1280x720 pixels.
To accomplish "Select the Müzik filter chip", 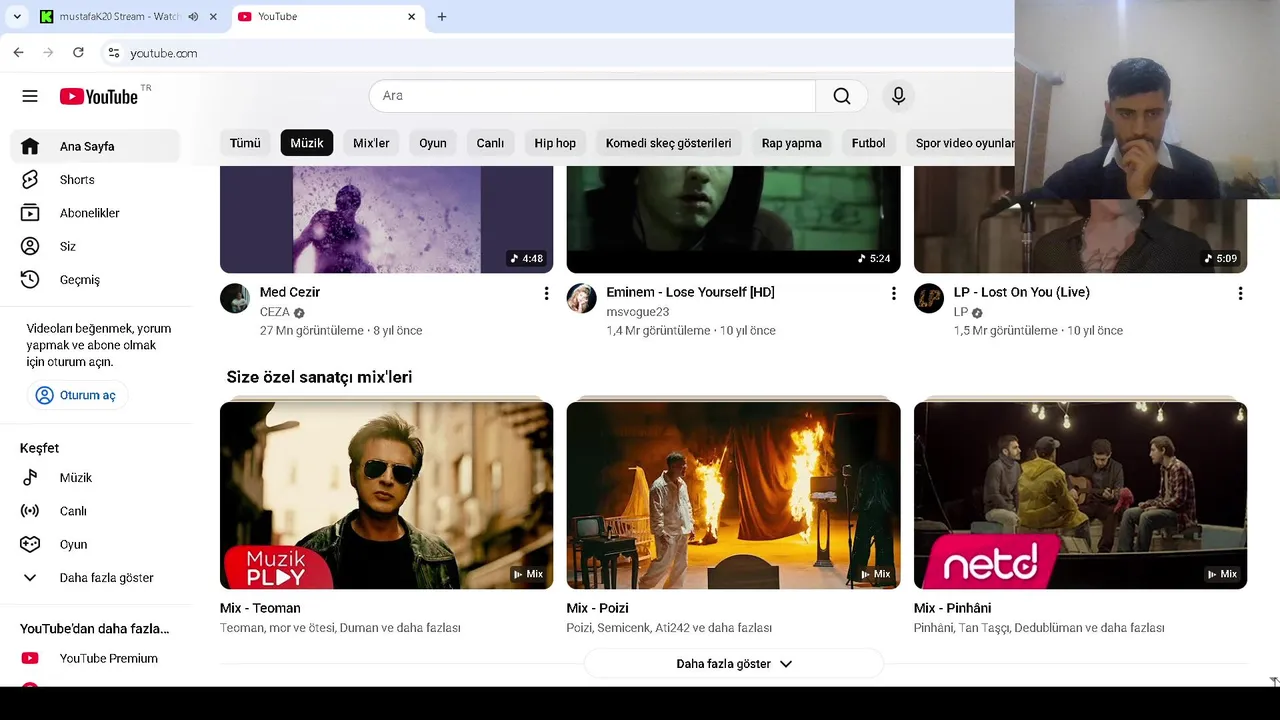I will click(x=307, y=143).
